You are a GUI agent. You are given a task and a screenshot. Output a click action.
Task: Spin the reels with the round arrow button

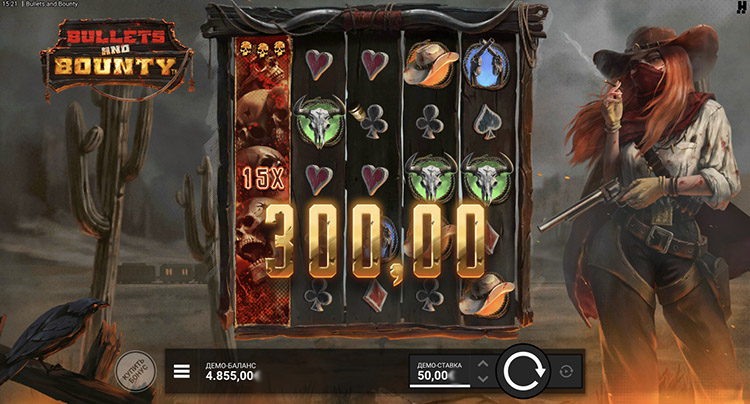(524, 371)
